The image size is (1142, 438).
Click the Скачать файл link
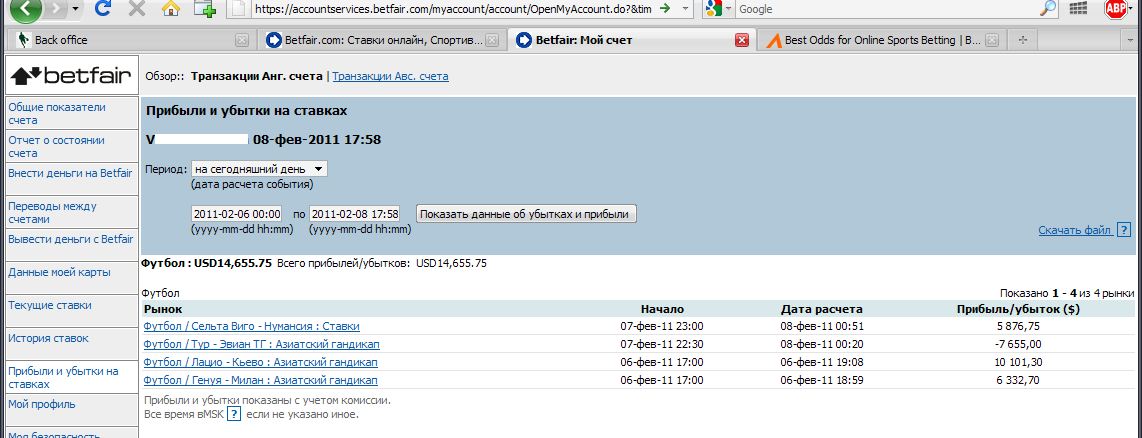pos(1074,230)
